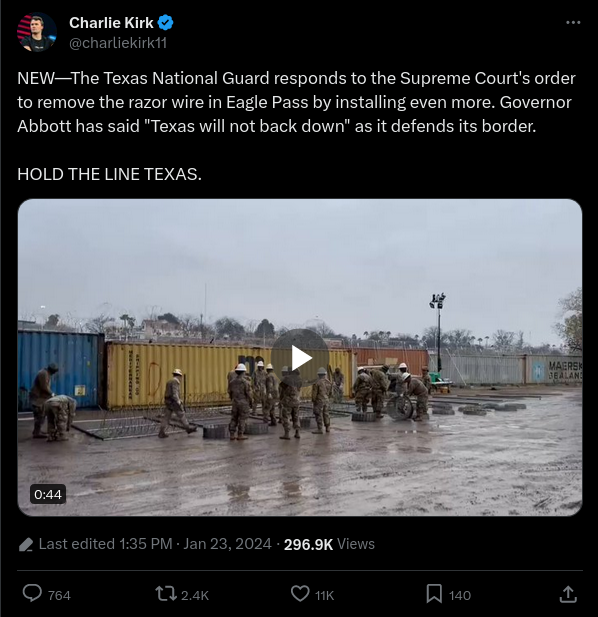This screenshot has width=598, height=617.
Task: Click the blue verified badge
Action: click(165, 23)
